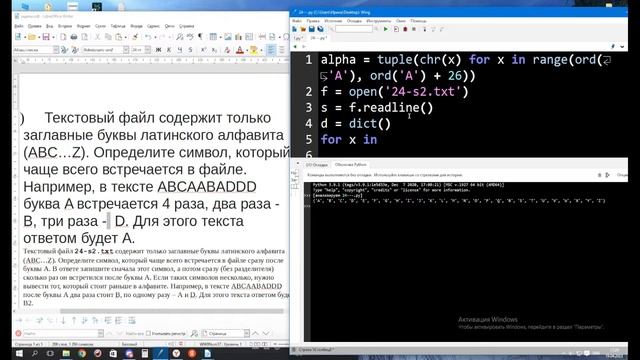
Task: Toggle Underline formatting in Writer
Action: [x=180, y=50]
